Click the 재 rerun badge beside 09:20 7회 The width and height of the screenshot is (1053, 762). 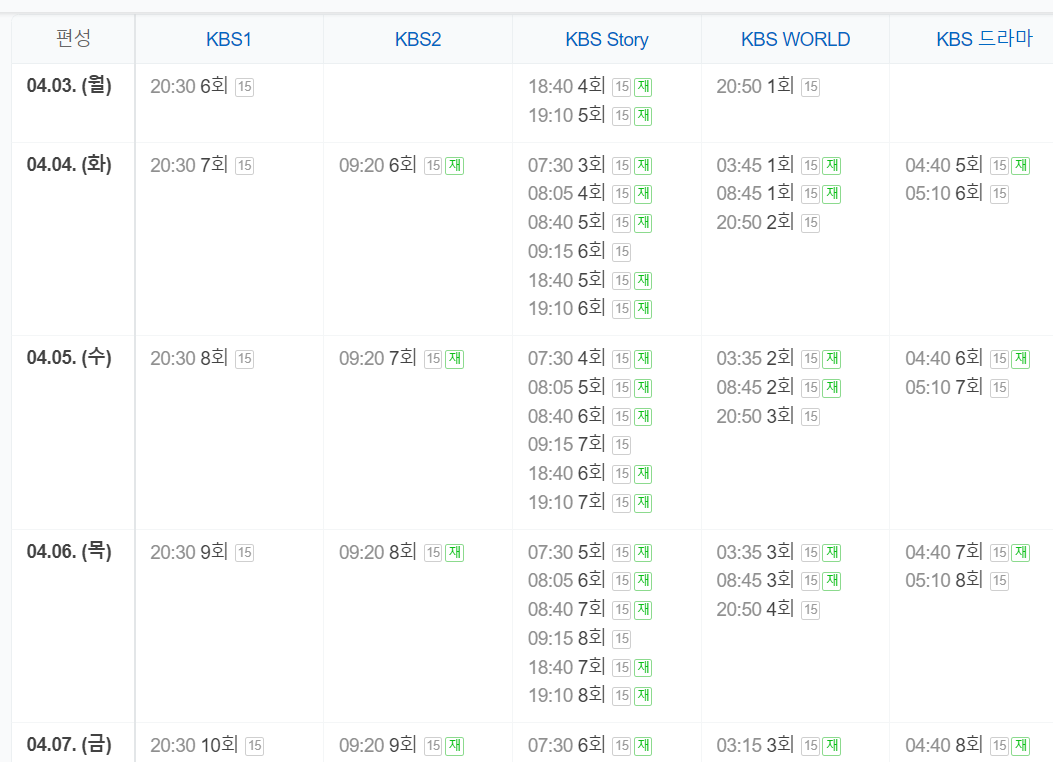point(455,359)
